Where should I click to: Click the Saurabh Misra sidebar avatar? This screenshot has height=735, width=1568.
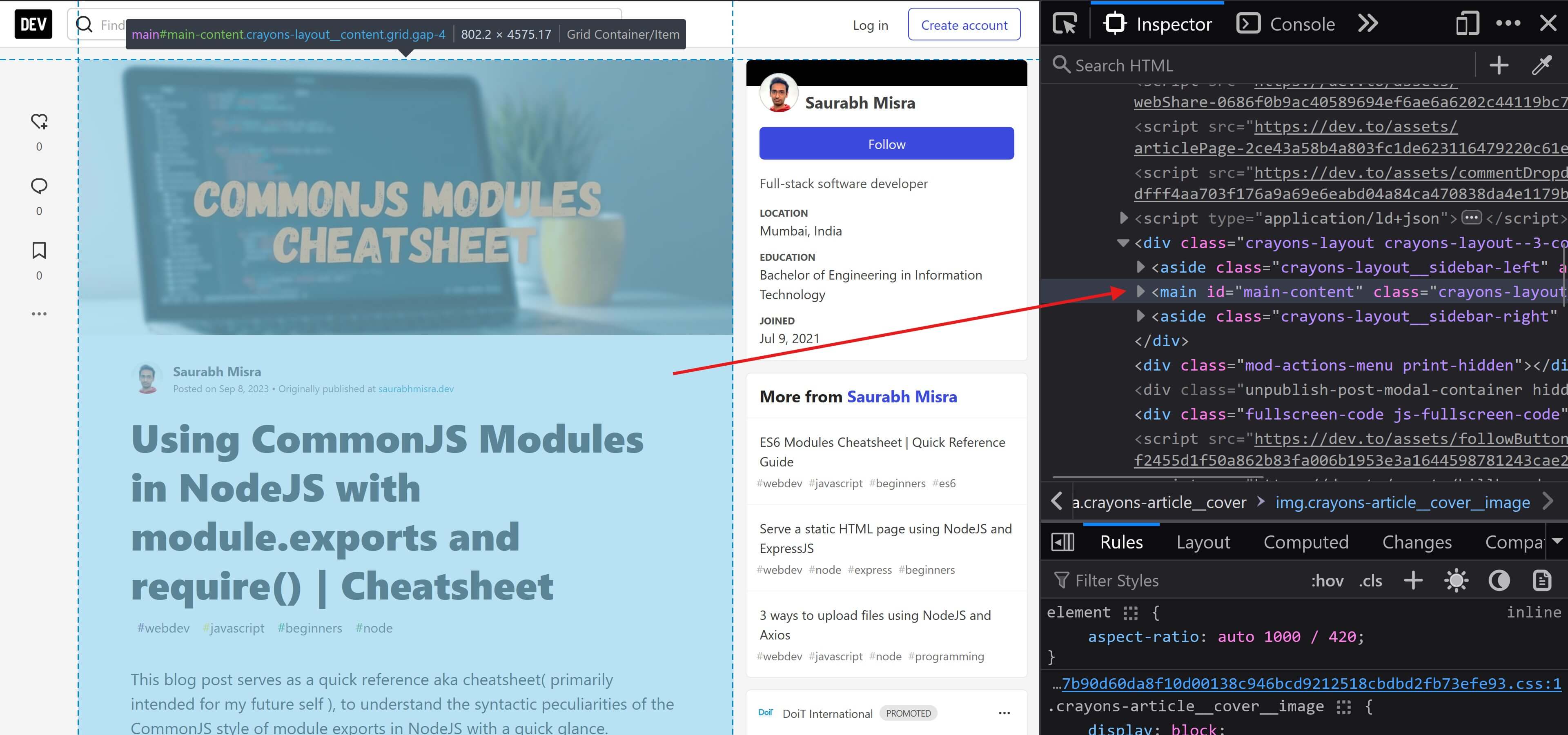[779, 93]
